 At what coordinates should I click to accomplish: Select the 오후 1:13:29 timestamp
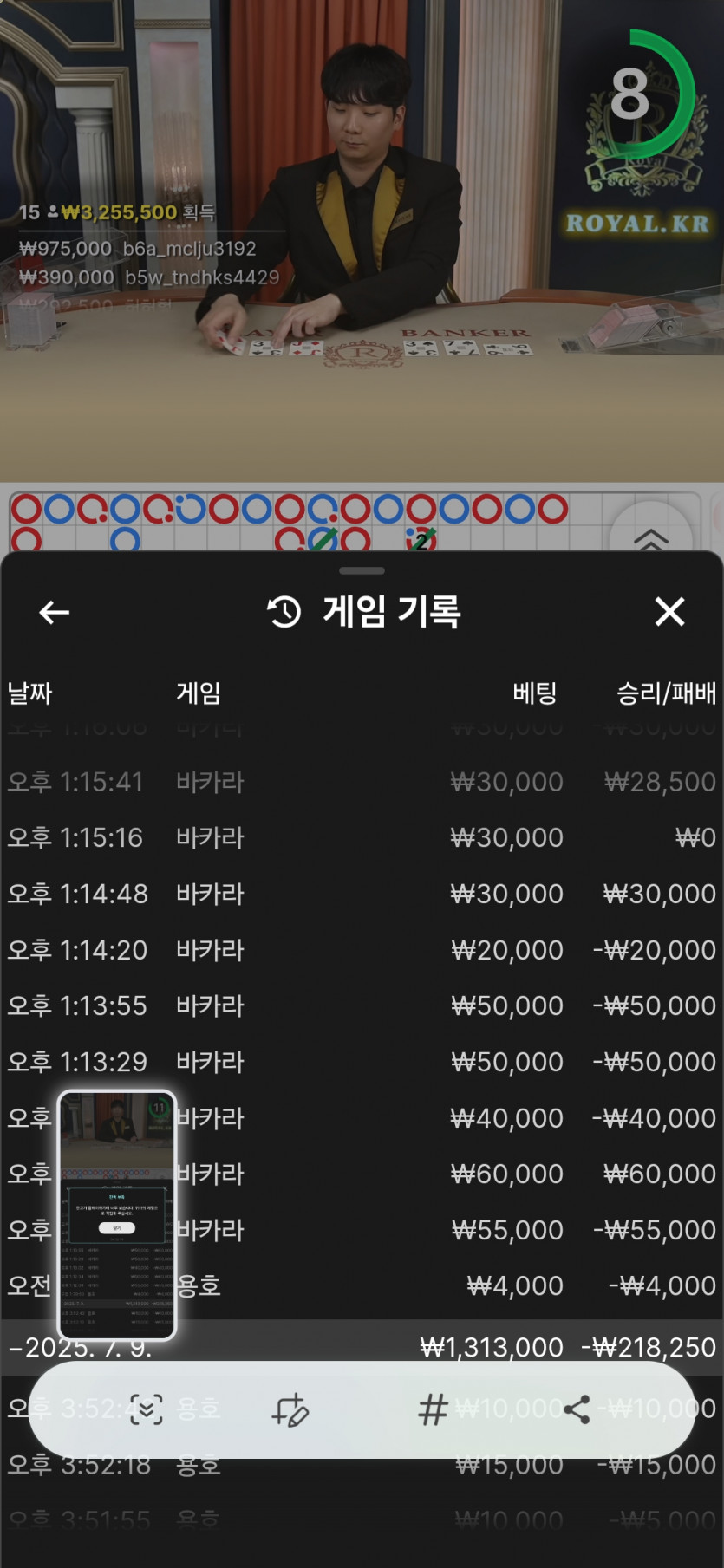pos(77,1062)
